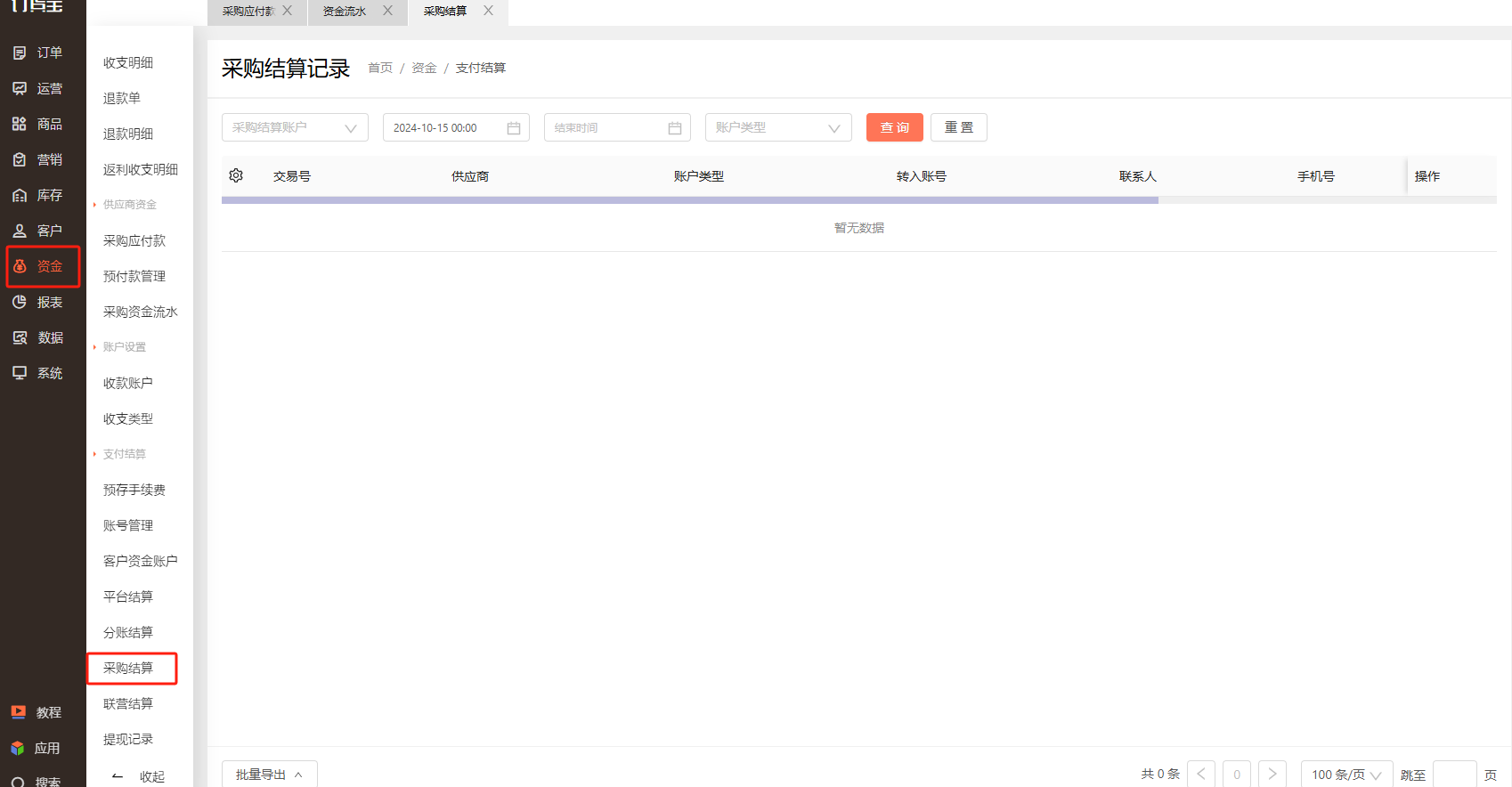Open the 库存 inventory sidebar icon
Image resolution: width=1512 pixels, height=787 pixels.
[x=20, y=196]
